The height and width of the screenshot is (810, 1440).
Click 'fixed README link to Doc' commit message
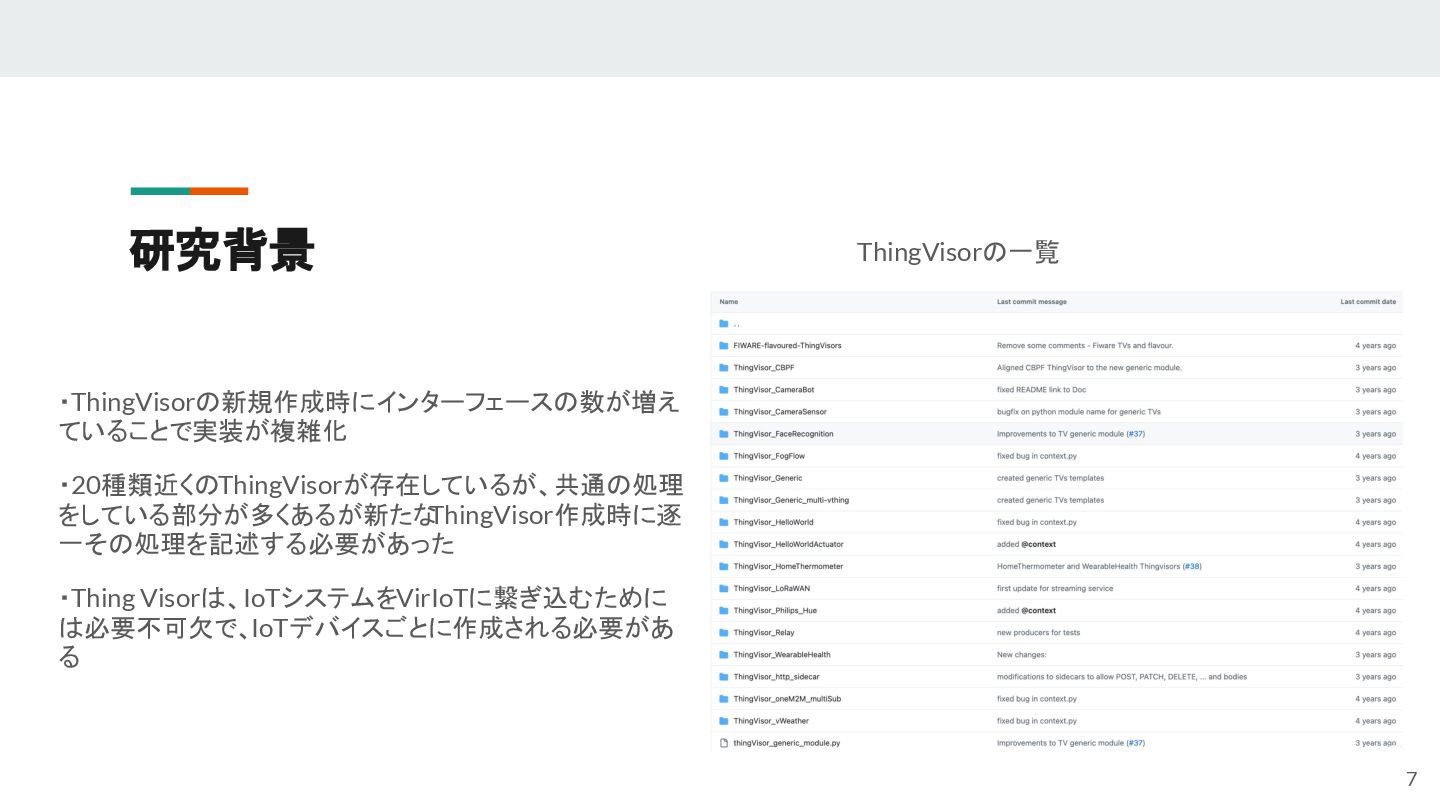(1041, 389)
